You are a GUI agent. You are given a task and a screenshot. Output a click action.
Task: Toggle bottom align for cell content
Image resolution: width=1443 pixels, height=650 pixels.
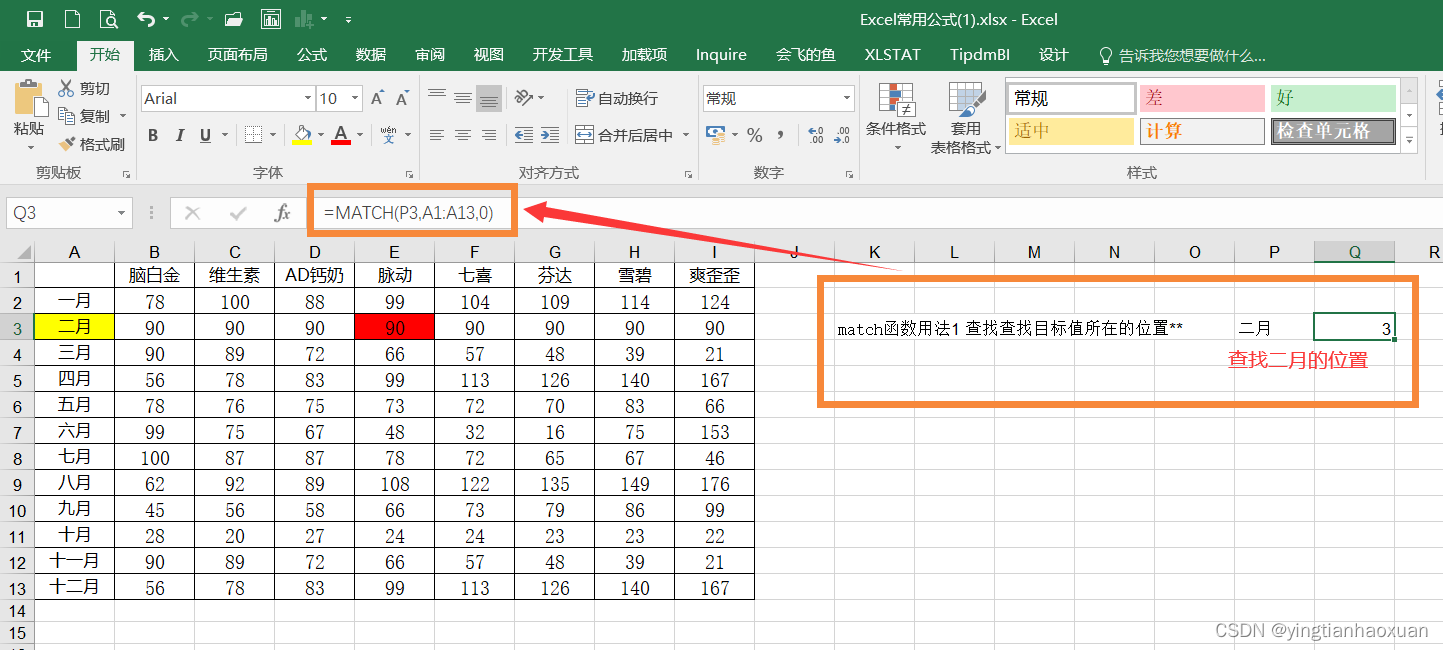[489, 98]
